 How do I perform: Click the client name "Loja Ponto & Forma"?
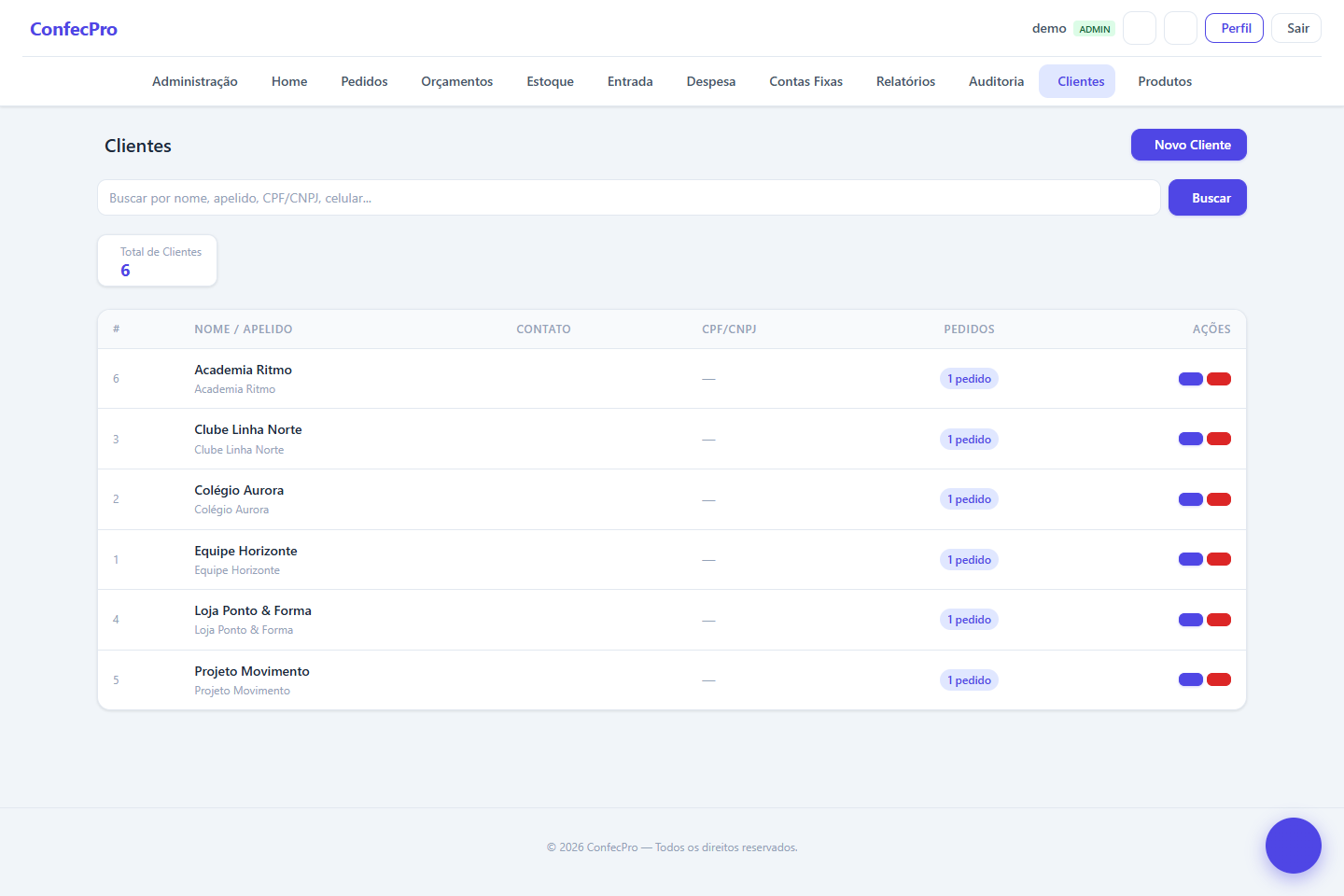(x=253, y=610)
